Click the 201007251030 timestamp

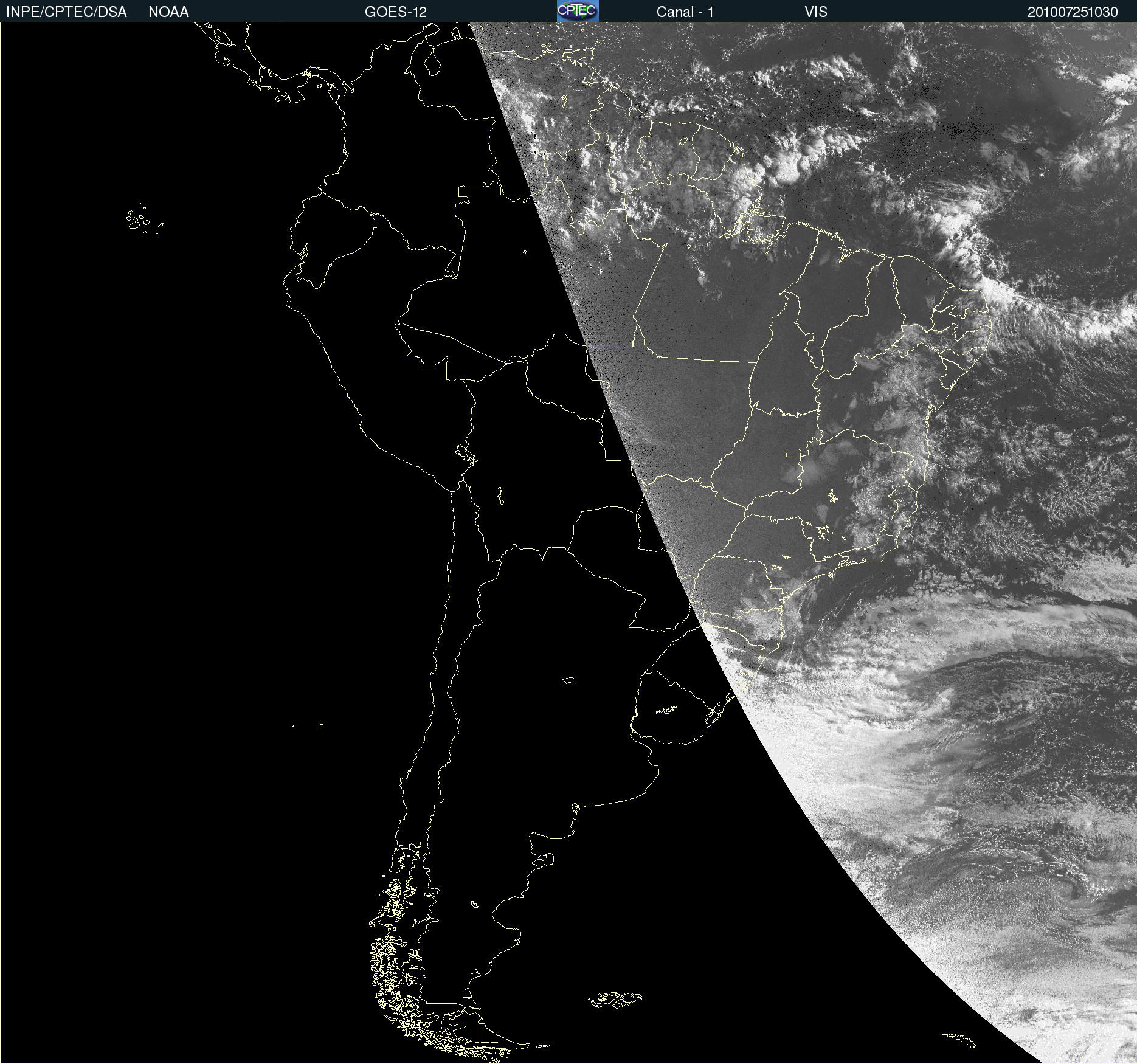pos(1073,12)
